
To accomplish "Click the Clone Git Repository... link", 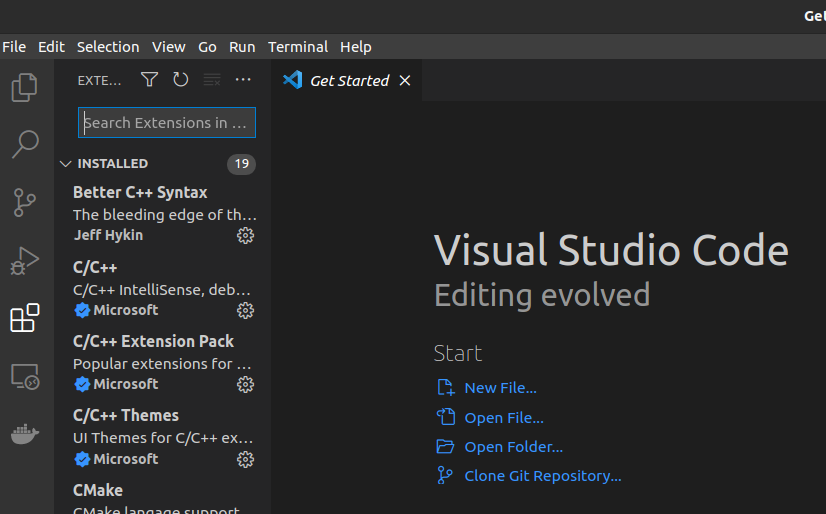I will point(543,476).
